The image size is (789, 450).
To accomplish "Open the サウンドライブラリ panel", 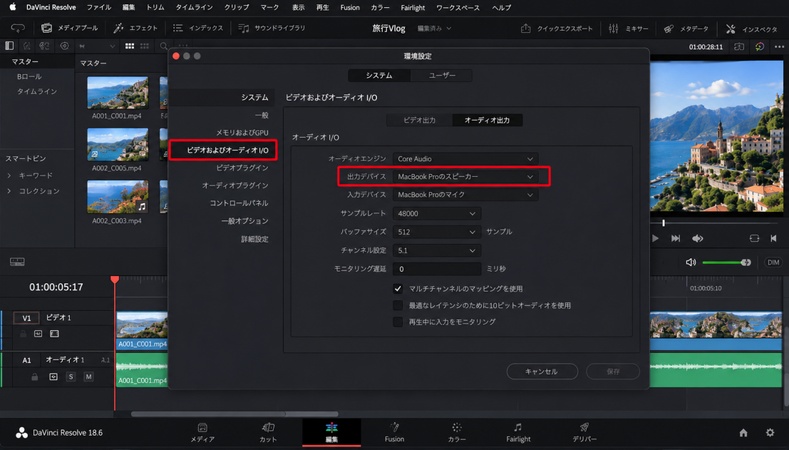I will pyautogui.click(x=272, y=28).
